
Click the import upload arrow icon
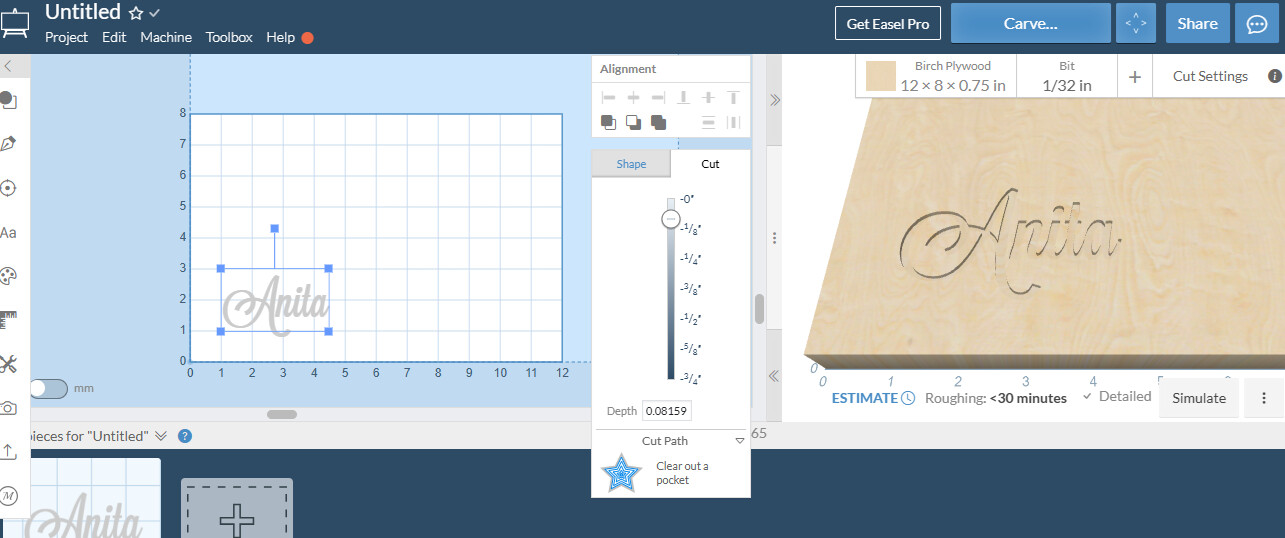8,451
